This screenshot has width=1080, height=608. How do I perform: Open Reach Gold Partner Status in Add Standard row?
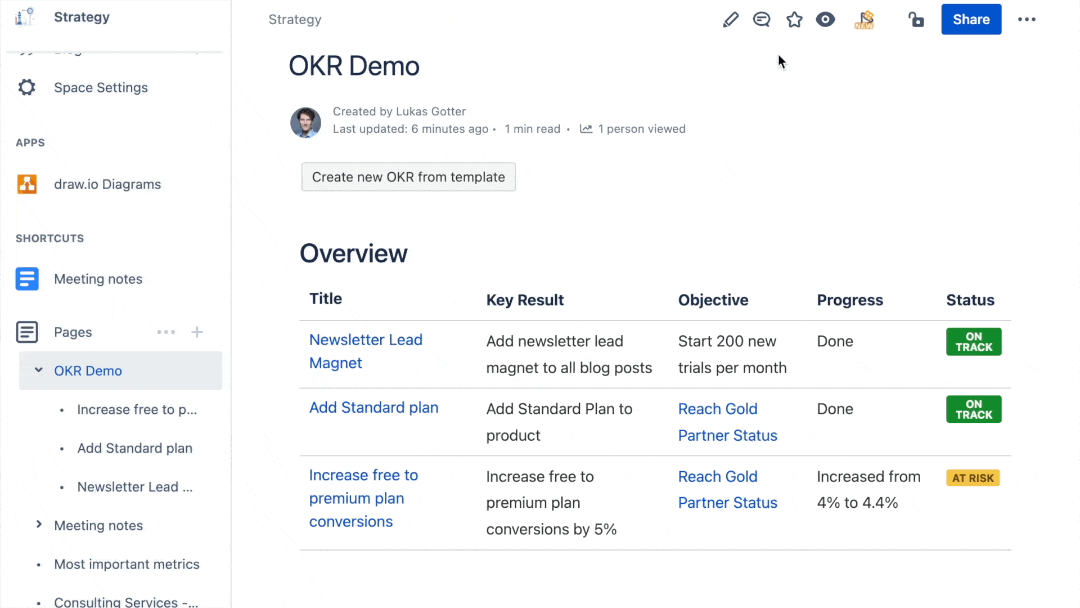tap(727, 422)
